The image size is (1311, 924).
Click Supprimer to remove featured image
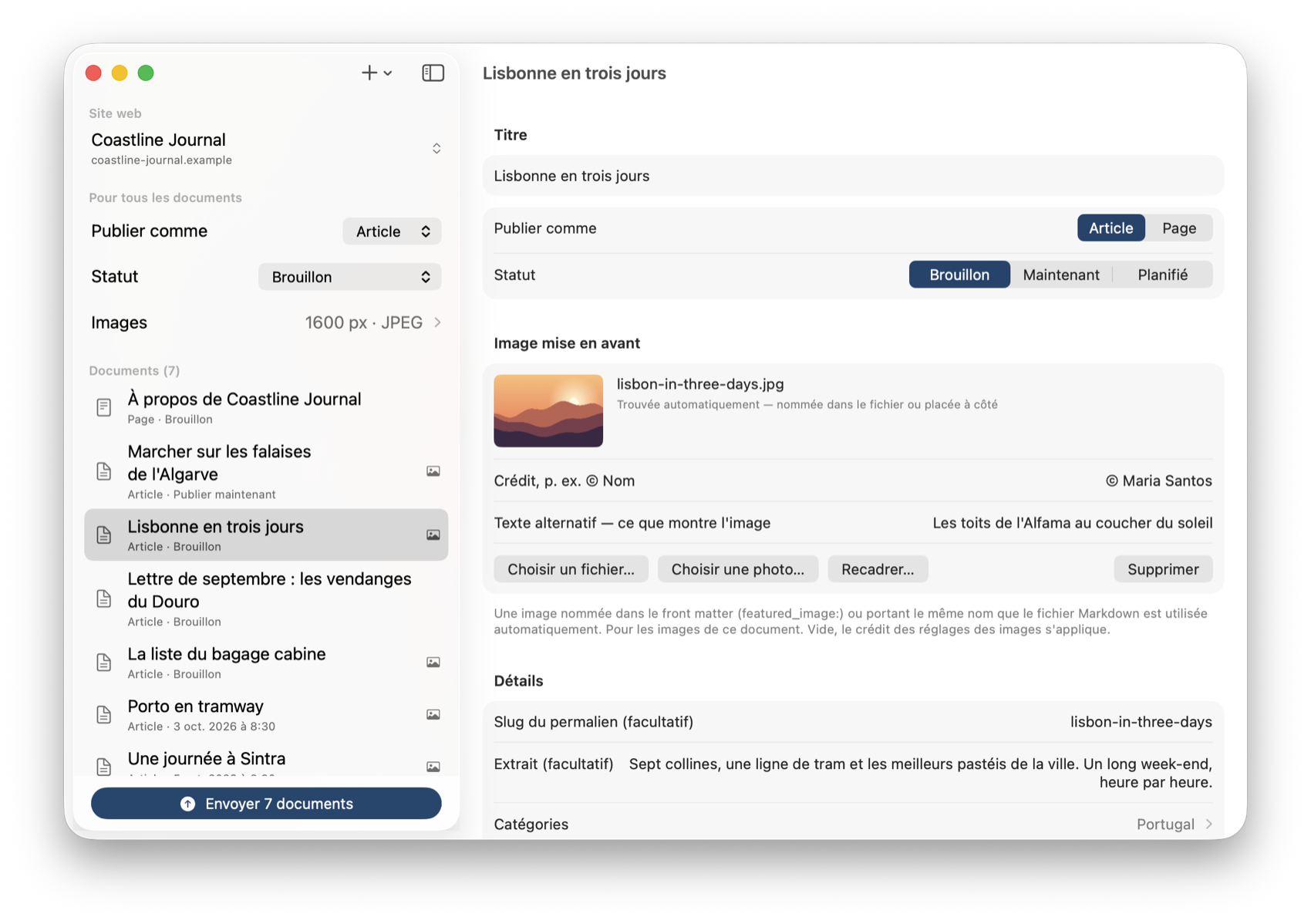(1163, 569)
